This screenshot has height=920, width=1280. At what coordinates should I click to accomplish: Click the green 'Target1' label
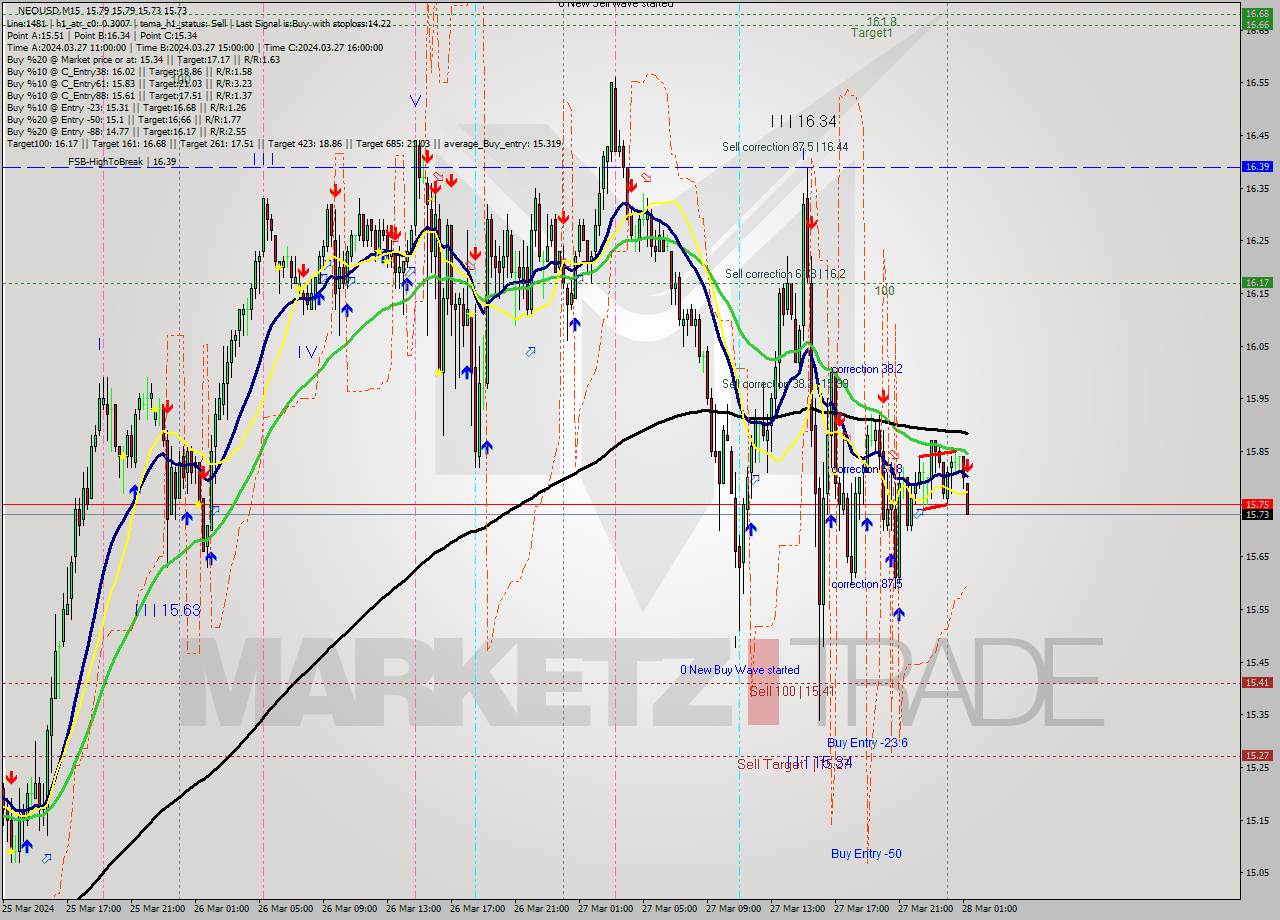[872, 33]
